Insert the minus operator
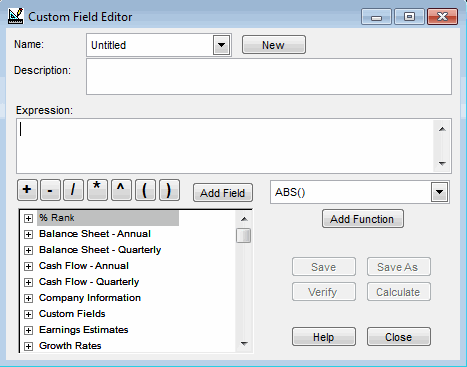Screen dimensions: 467x367 tap(50, 190)
